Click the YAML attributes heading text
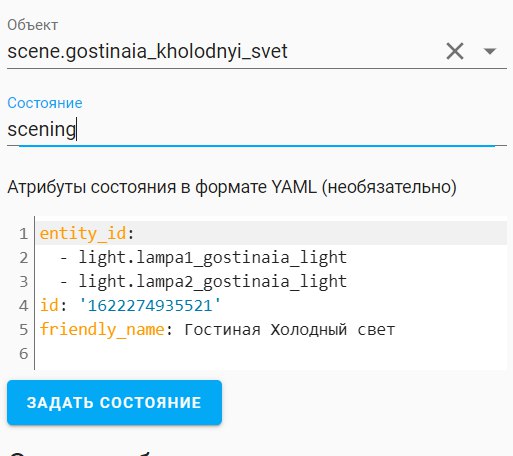This screenshot has width=513, height=456. pos(232,187)
